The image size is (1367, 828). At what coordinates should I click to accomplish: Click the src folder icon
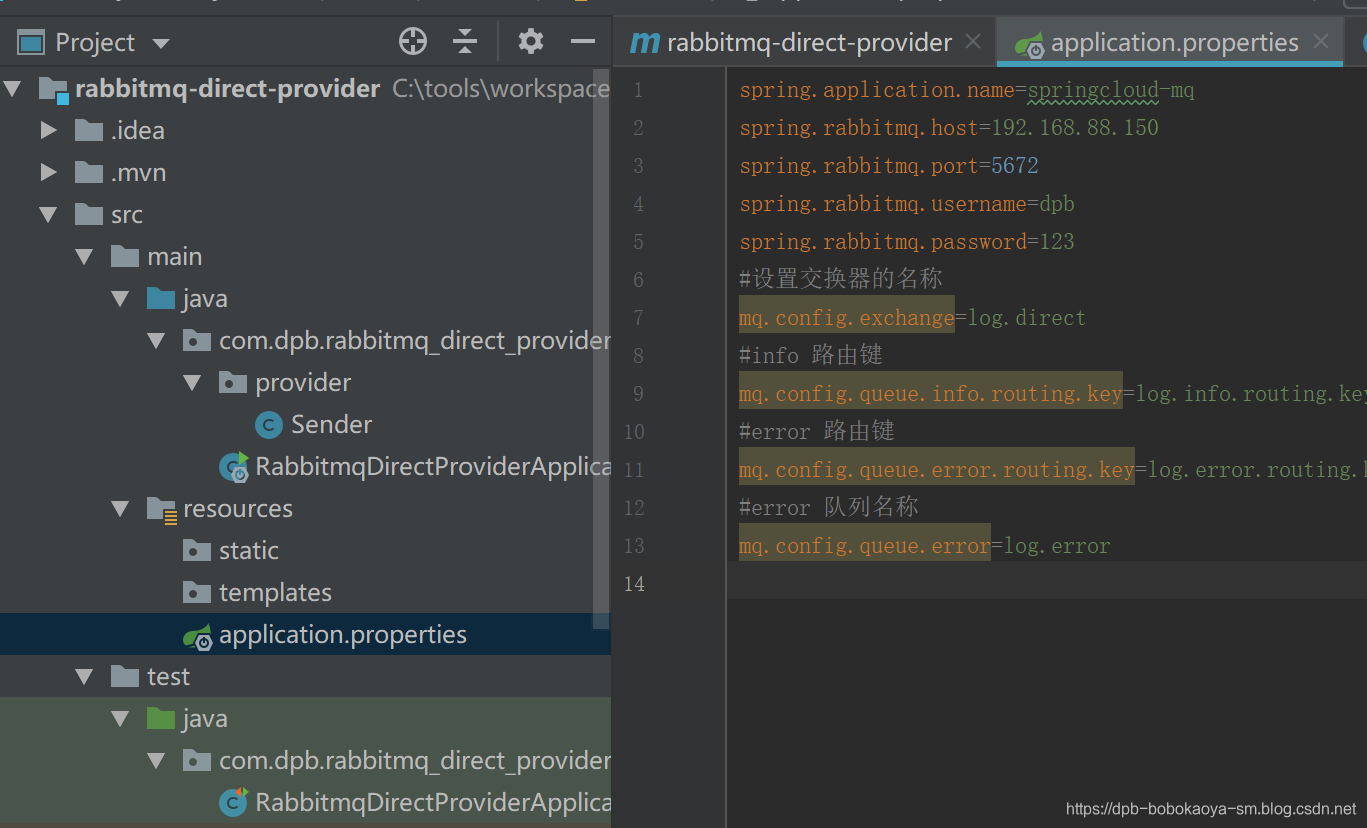[89, 215]
